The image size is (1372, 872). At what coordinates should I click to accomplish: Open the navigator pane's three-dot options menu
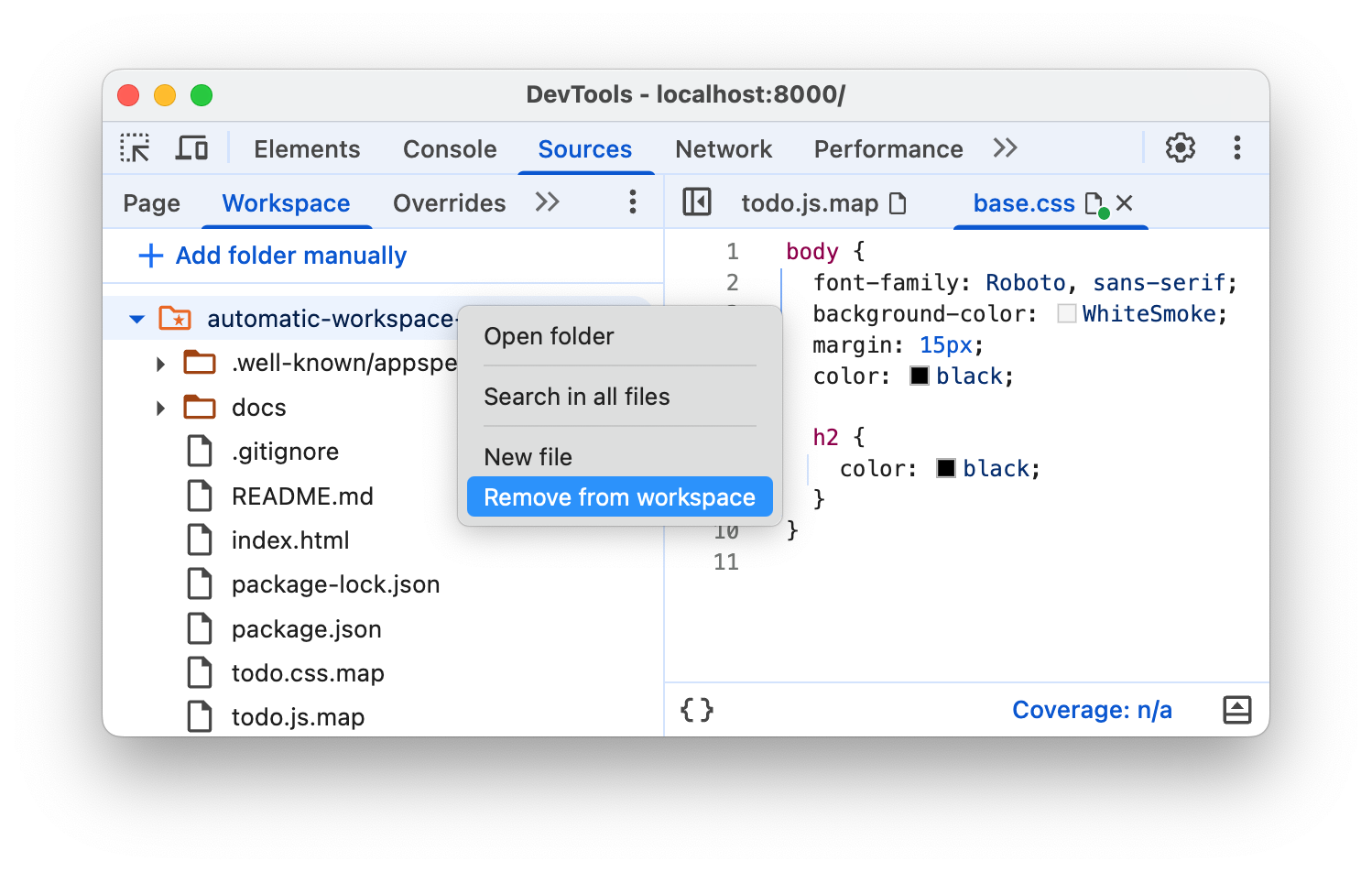tap(632, 202)
